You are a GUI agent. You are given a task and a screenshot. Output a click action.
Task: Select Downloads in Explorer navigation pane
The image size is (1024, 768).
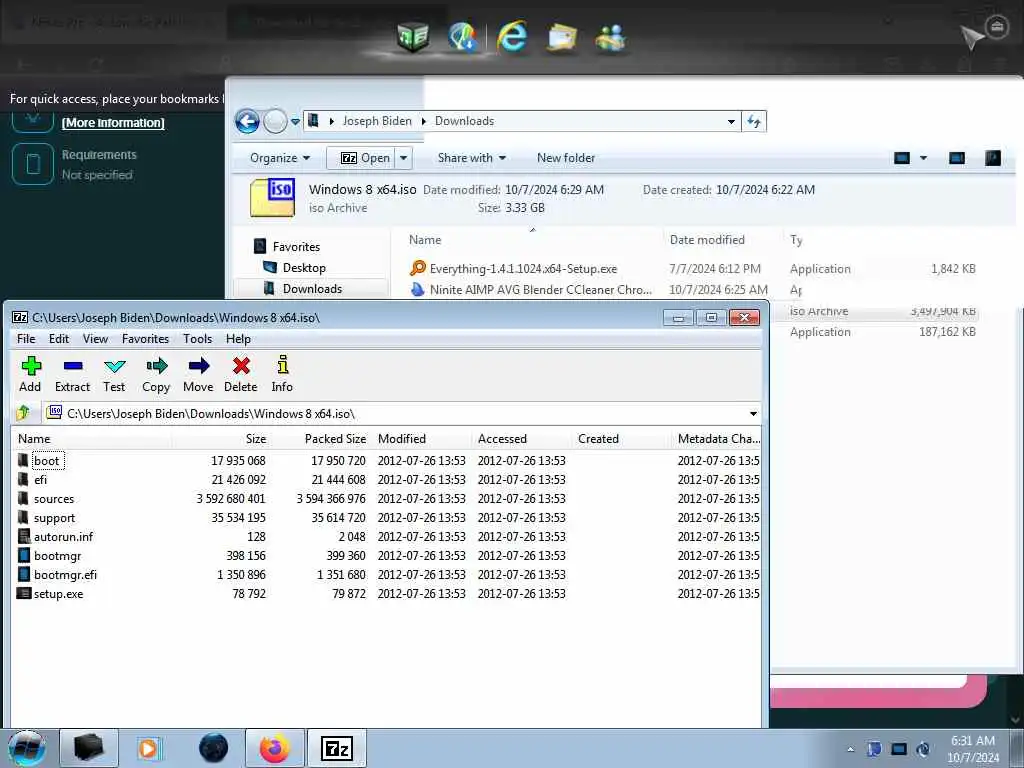tap(312, 289)
